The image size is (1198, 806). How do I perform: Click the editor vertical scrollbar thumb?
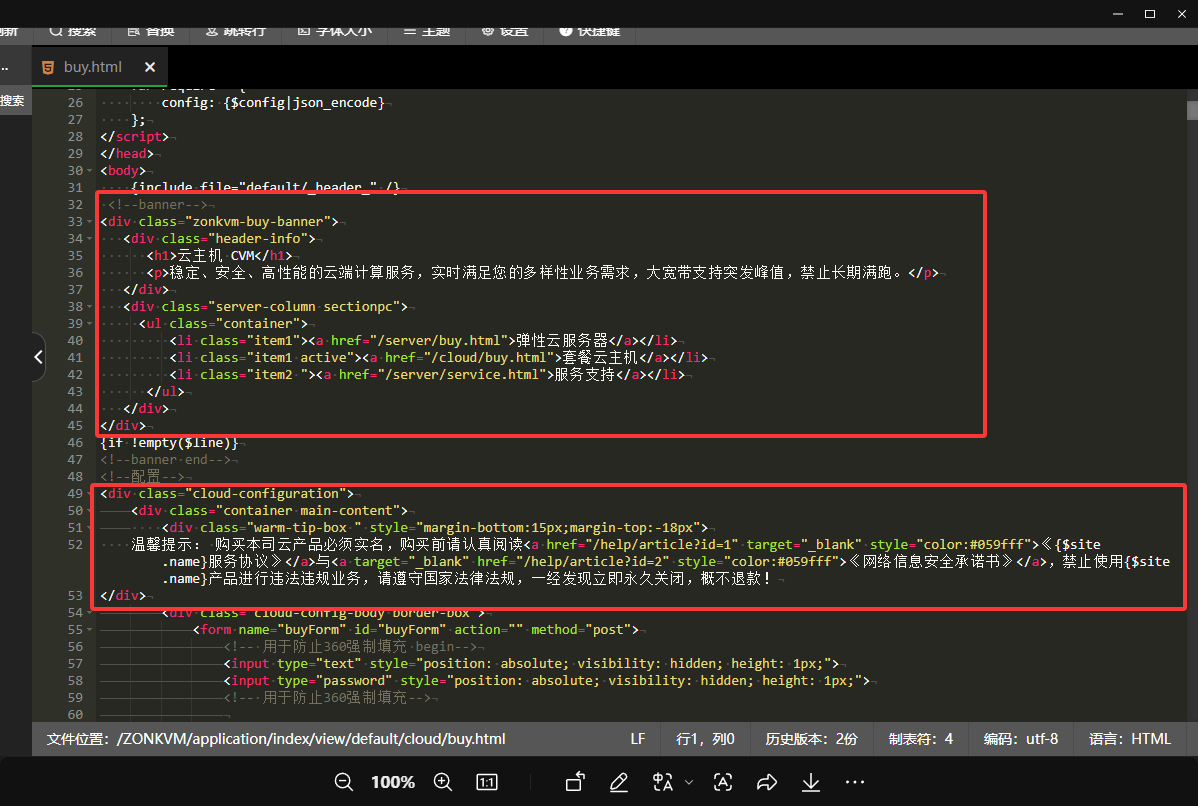[x=1191, y=110]
